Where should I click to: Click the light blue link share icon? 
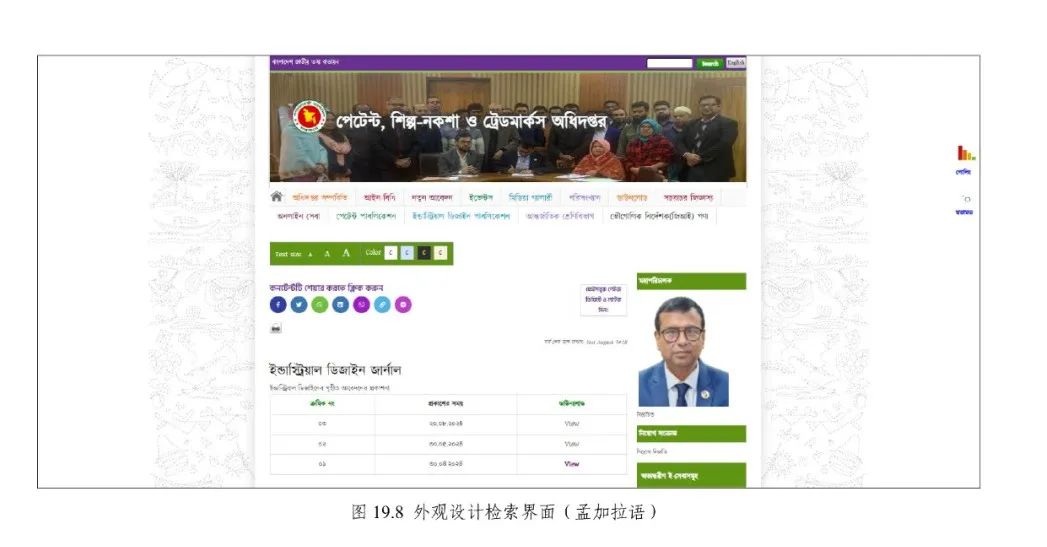[x=382, y=305]
